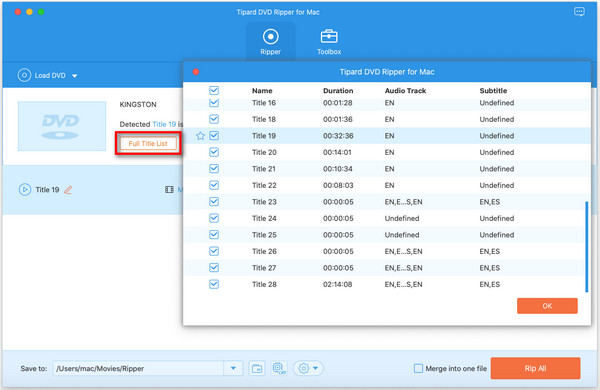Play Title 19 preview

25,189
